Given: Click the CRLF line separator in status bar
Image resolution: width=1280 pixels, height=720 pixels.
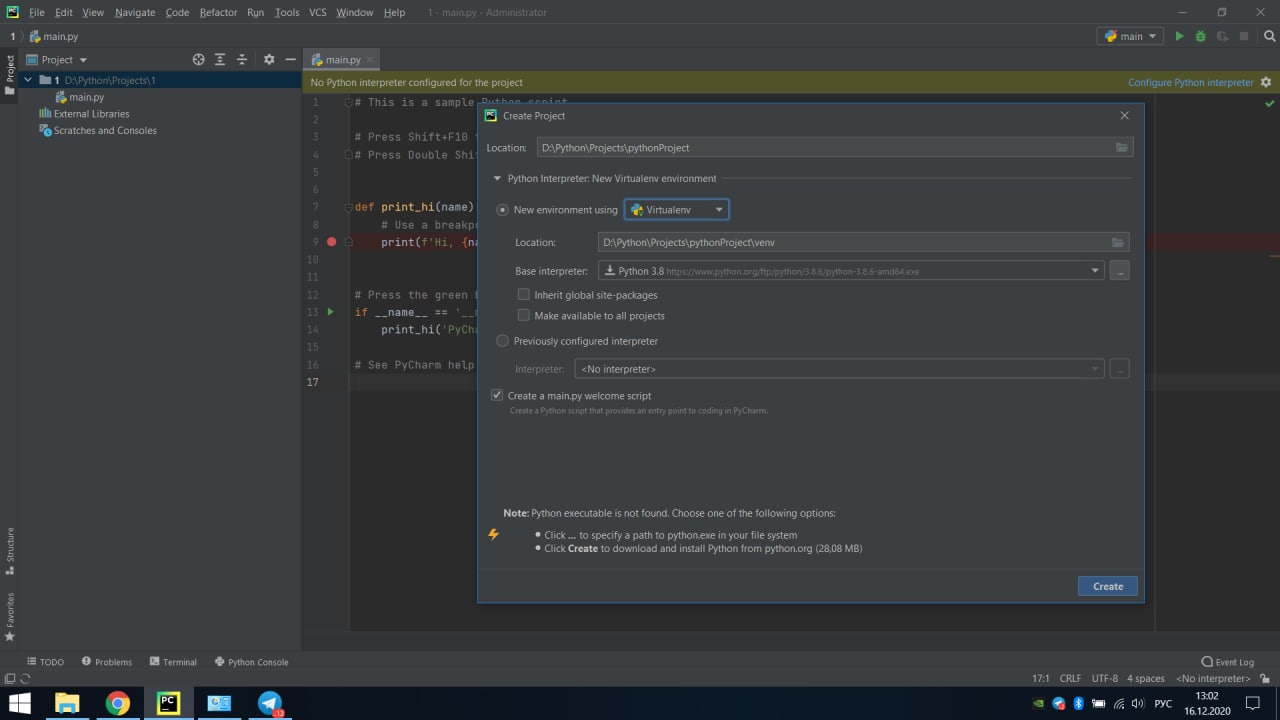Looking at the screenshot, I should click(1070, 678).
